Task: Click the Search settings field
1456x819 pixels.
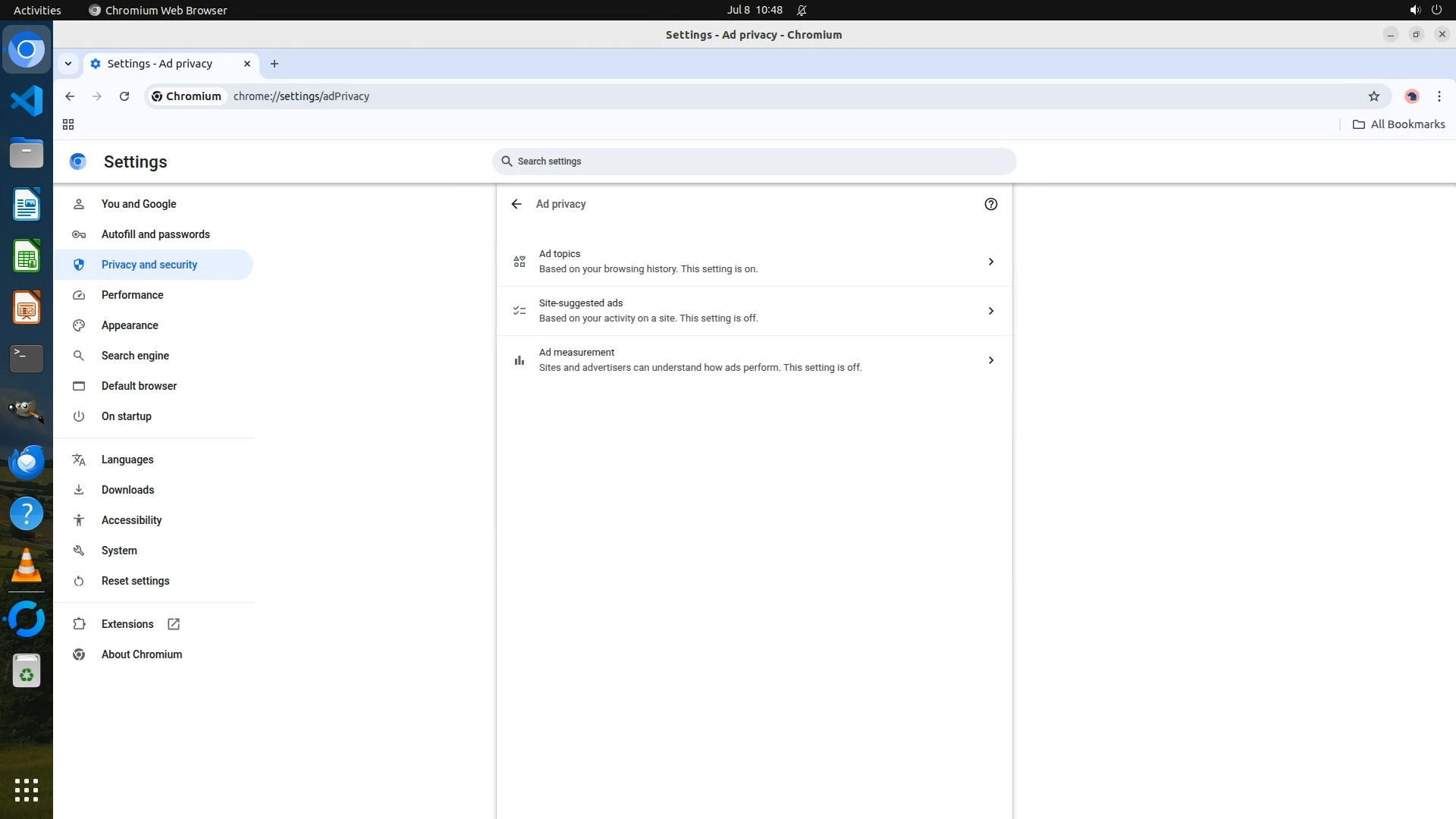Action: tap(754, 162)
